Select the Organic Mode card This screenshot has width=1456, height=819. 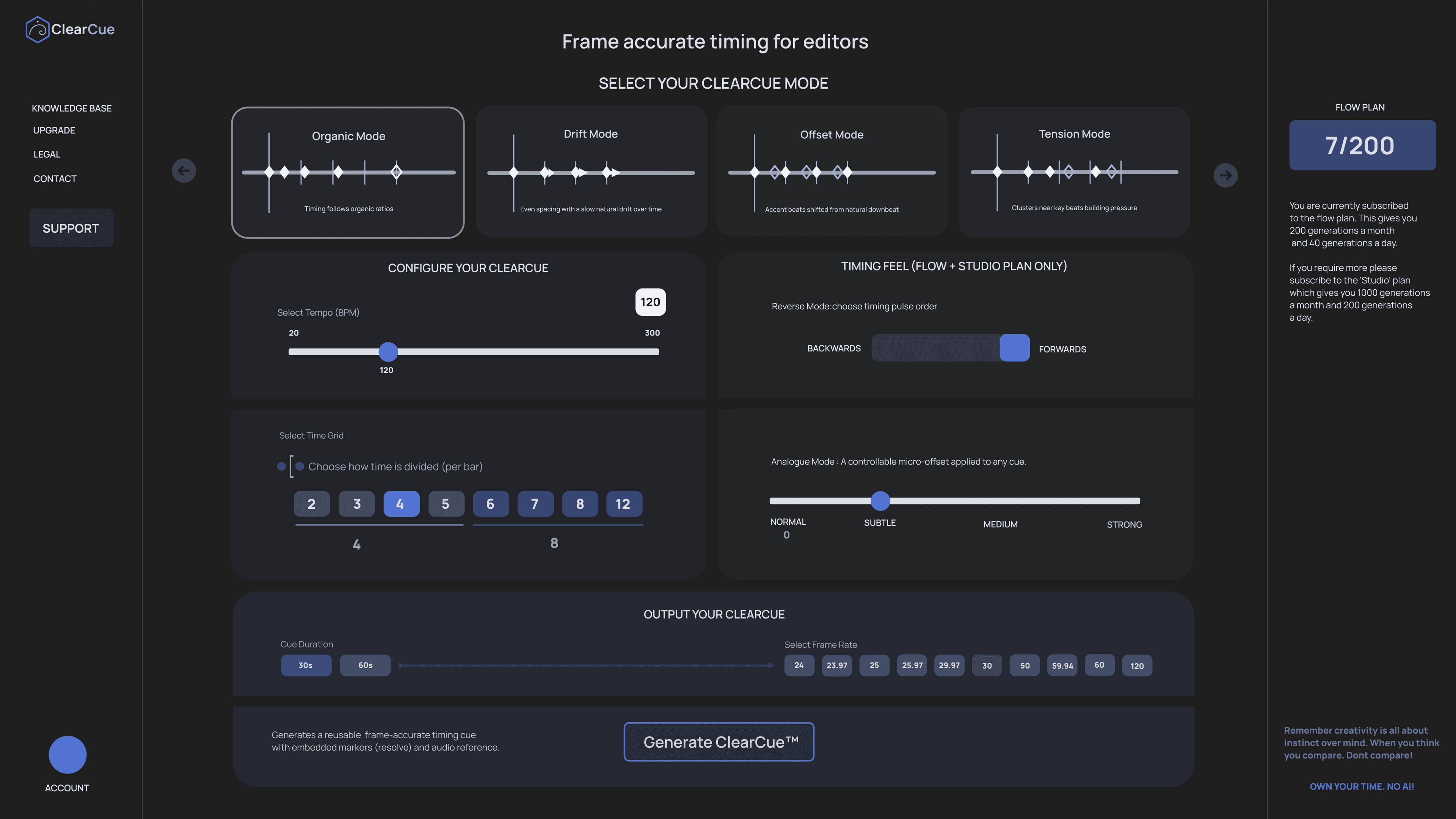[x=348, y=173]
